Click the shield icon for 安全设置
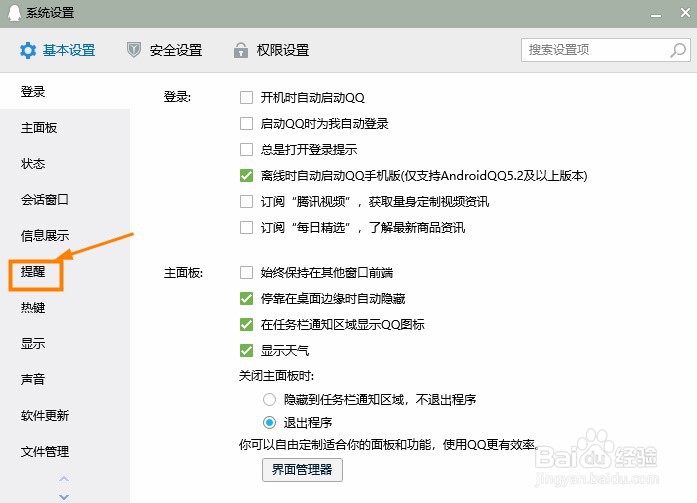 pyautogui.click(x=134, y=50)
